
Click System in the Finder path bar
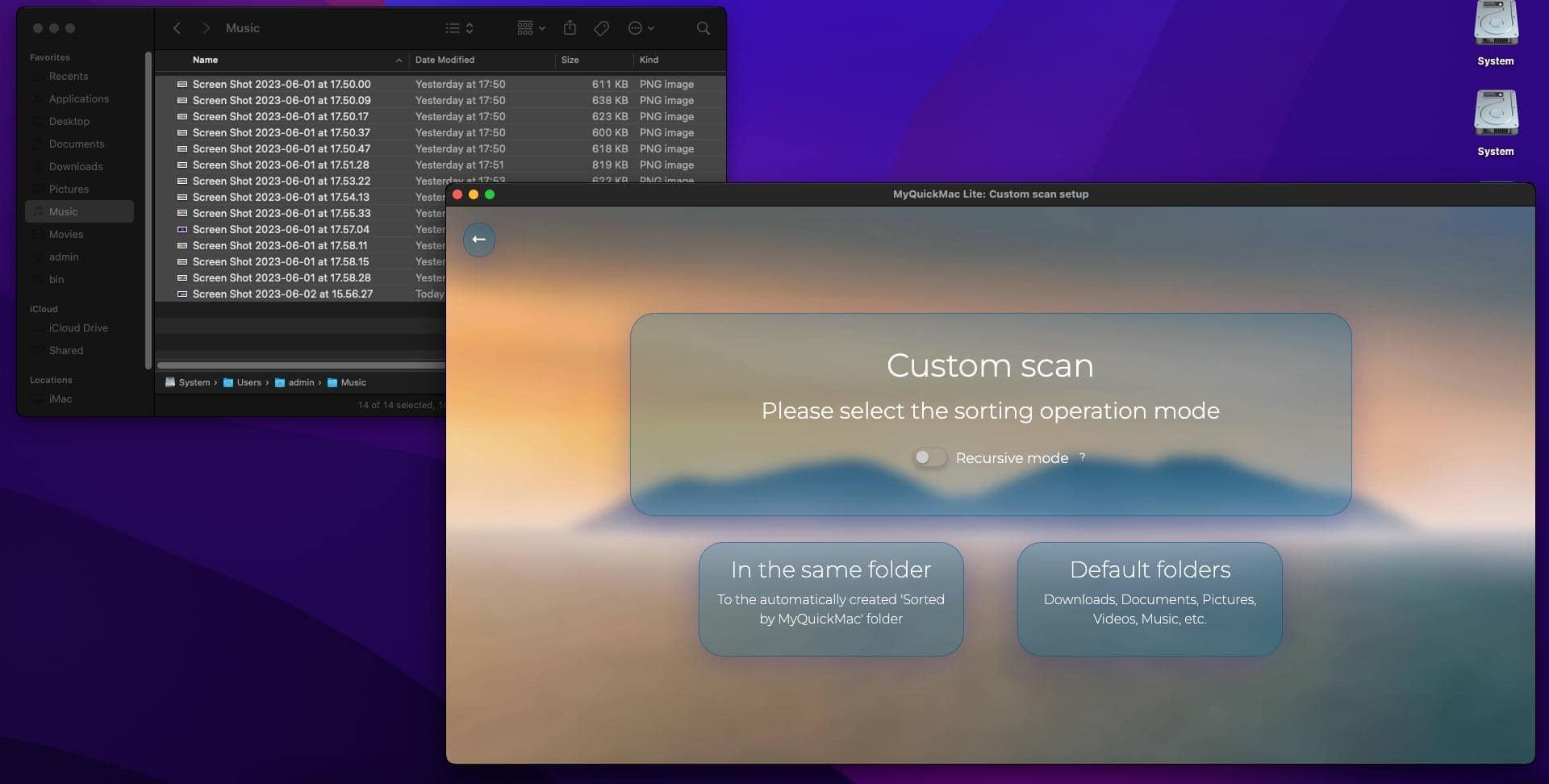click(187, 382)
